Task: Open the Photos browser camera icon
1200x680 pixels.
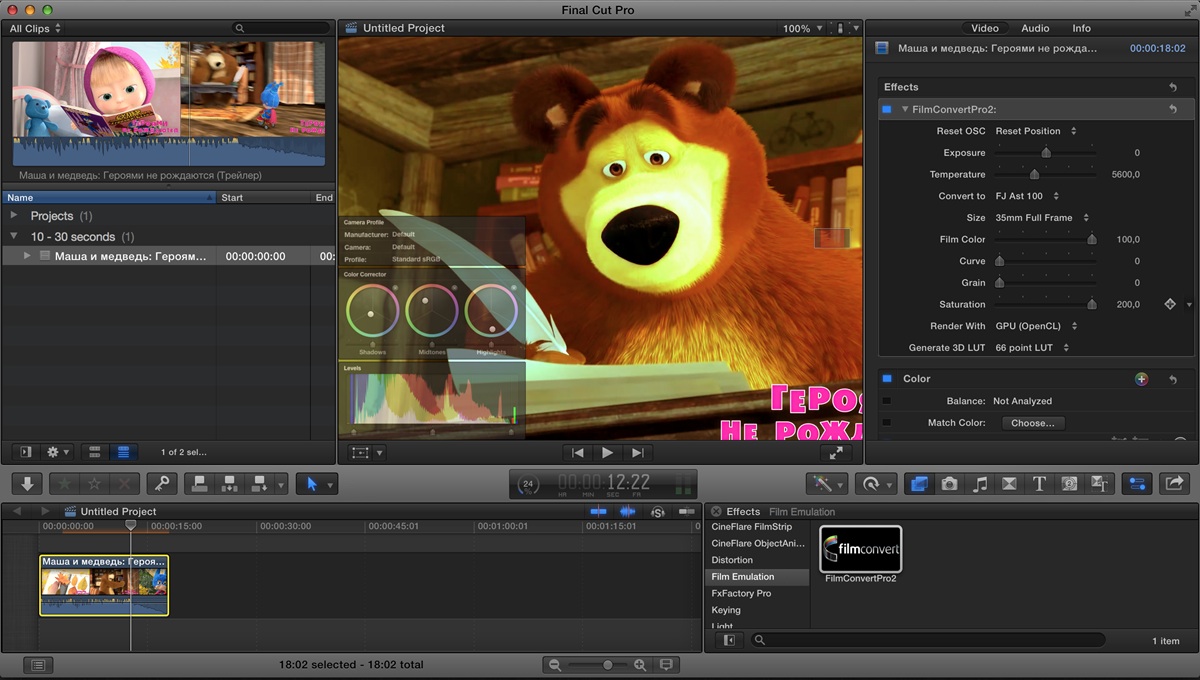Action: tap(949, 483)
